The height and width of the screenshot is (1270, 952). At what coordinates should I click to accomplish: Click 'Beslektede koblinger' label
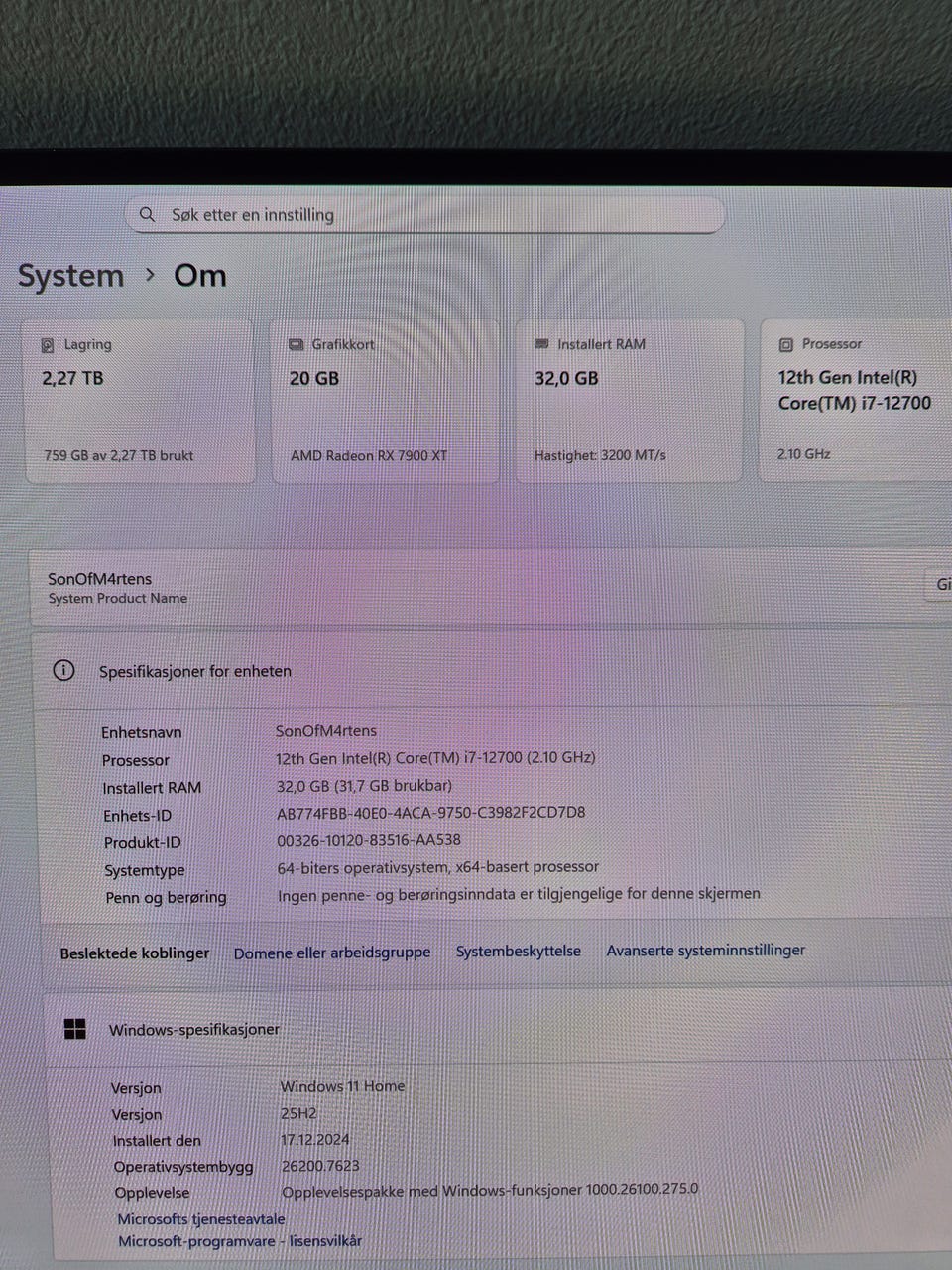click(x=135, y=953)
